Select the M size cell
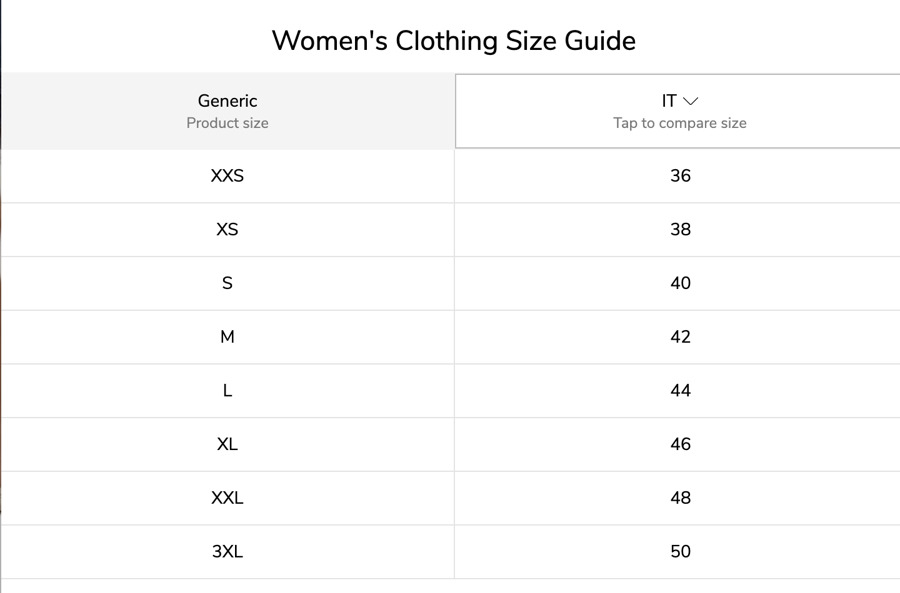The height and width of the screenshot is (593, 900). 227,337
